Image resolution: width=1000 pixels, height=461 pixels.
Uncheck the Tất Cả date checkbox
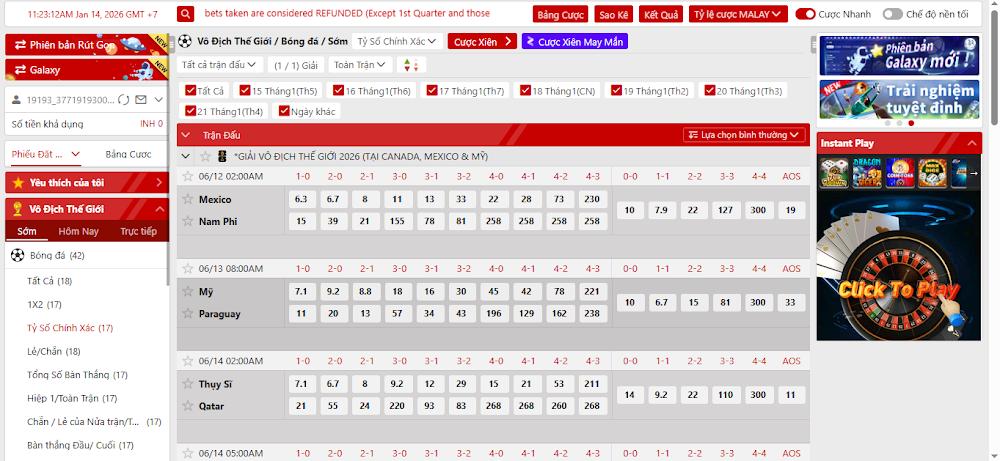[x=190, y=91]
